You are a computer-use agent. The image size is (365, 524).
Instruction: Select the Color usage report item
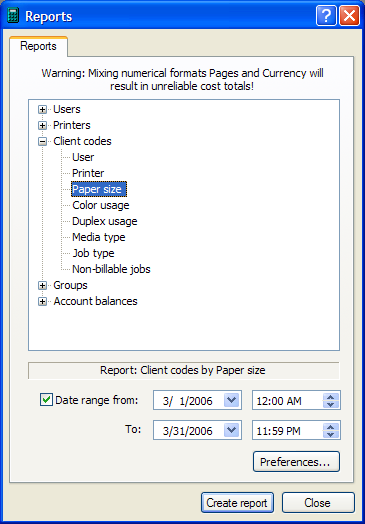(x=101, y=205)
